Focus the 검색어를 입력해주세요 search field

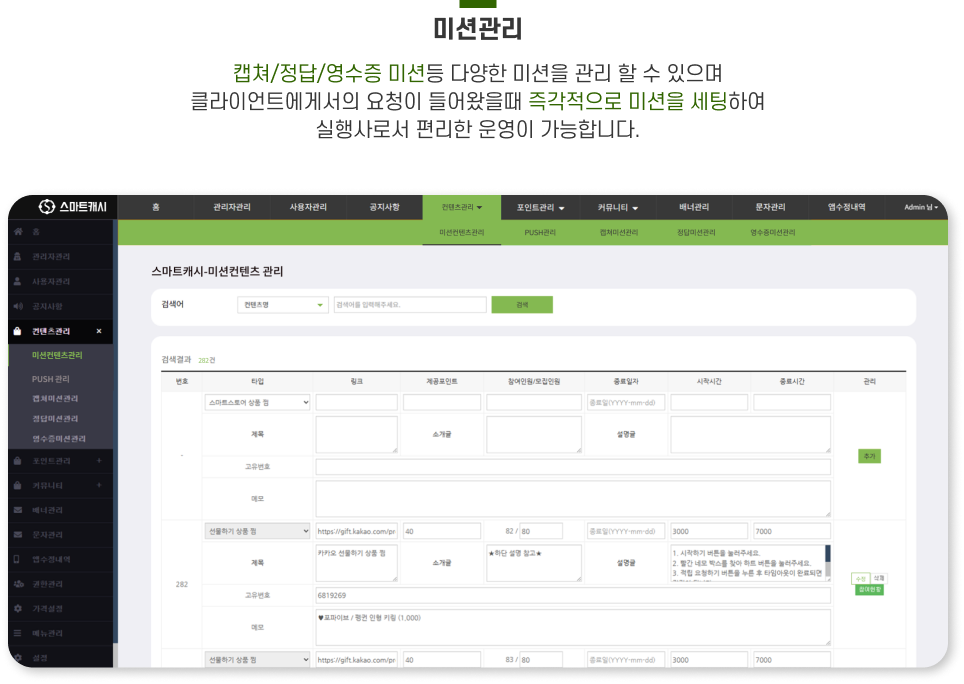coord(410,305)
